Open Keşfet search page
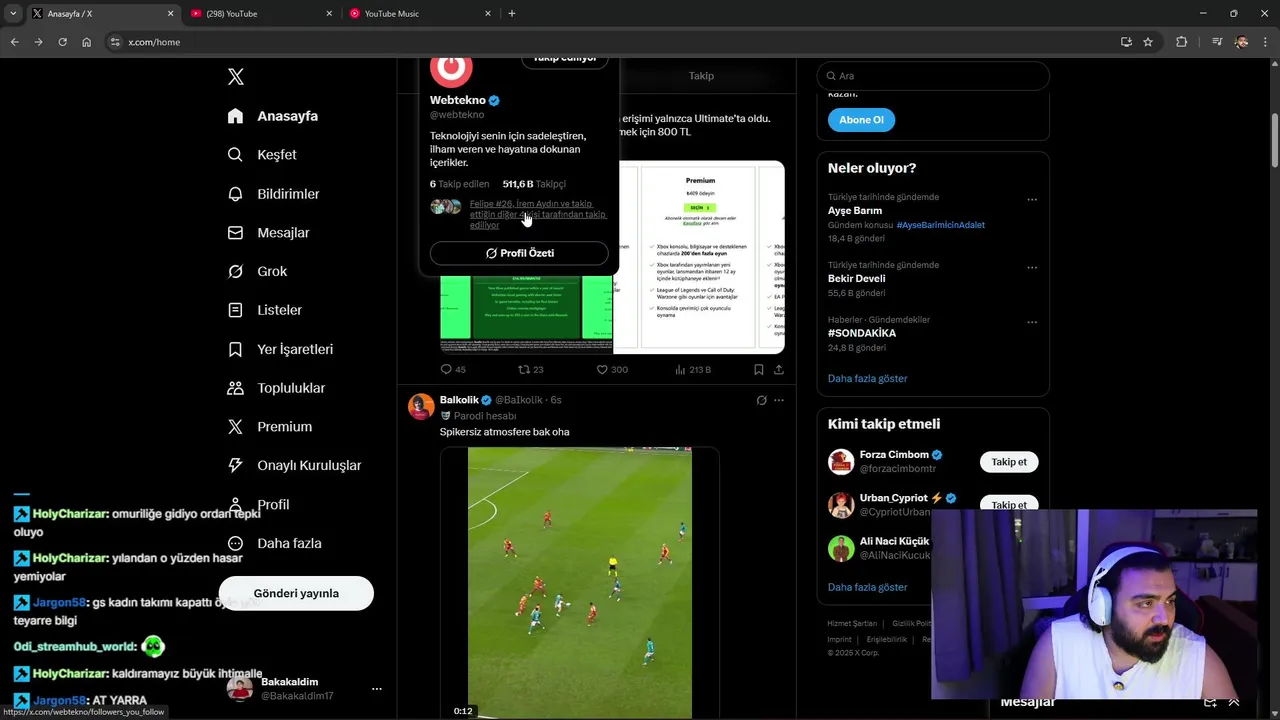 262,155
